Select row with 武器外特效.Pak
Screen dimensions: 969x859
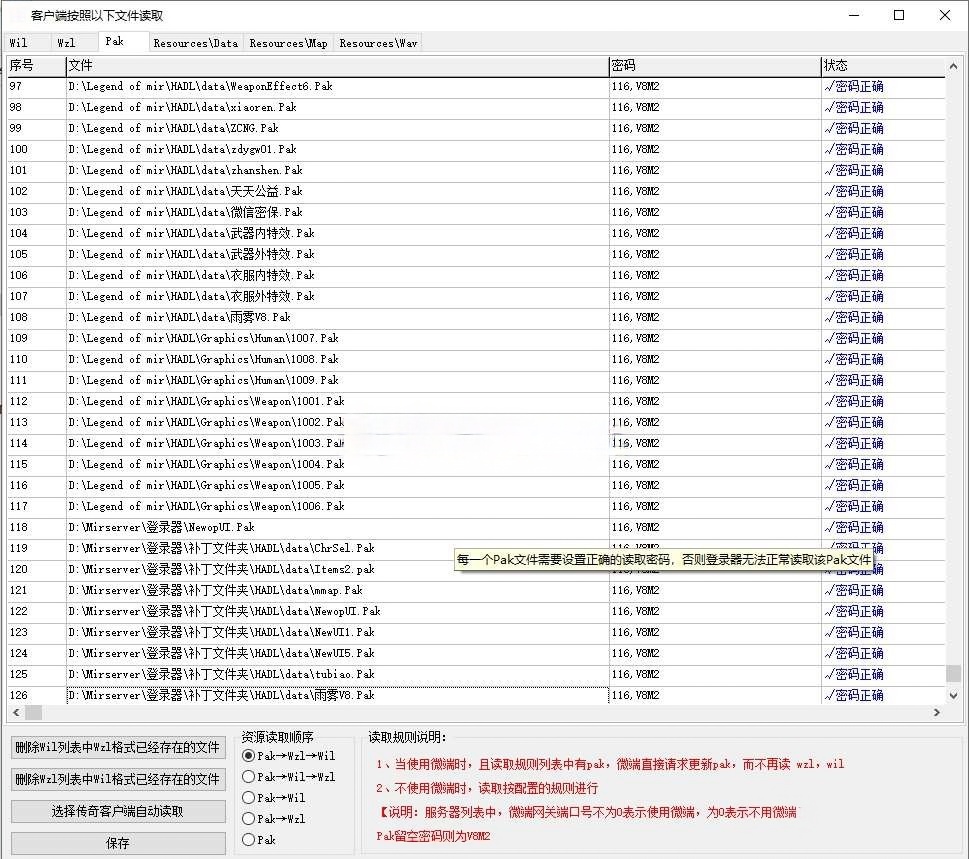tap(476, 255)
